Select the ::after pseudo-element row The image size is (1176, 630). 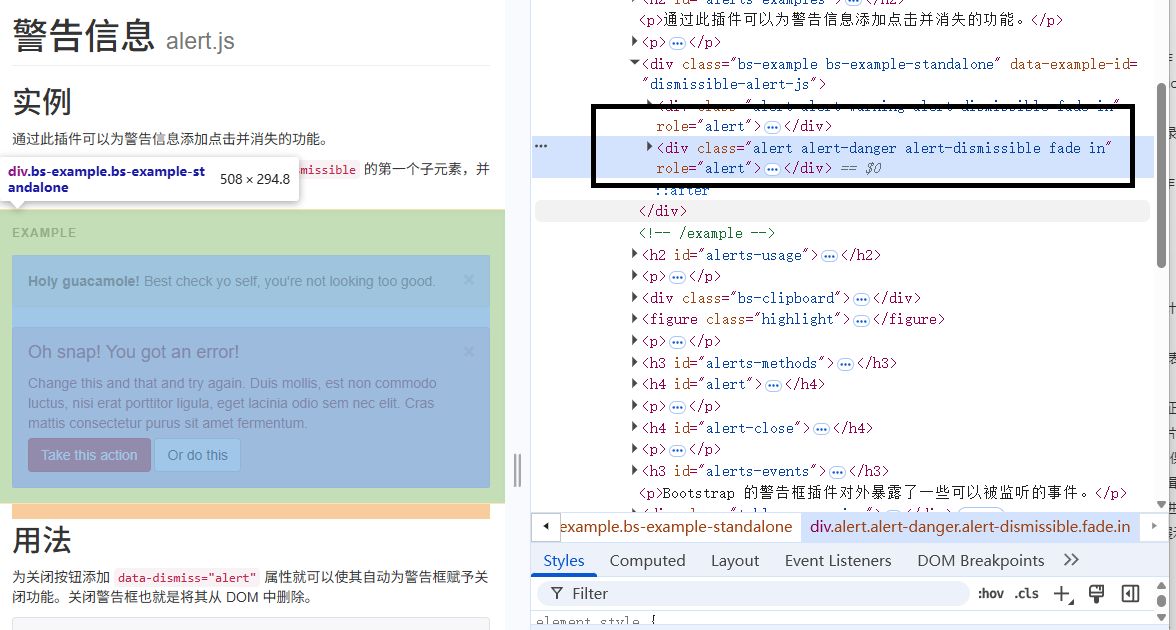pos(682,190)
